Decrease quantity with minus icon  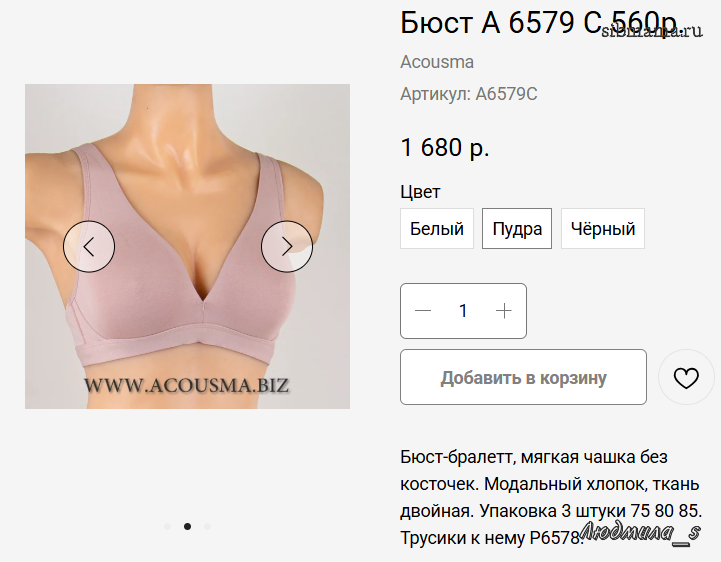423,311
